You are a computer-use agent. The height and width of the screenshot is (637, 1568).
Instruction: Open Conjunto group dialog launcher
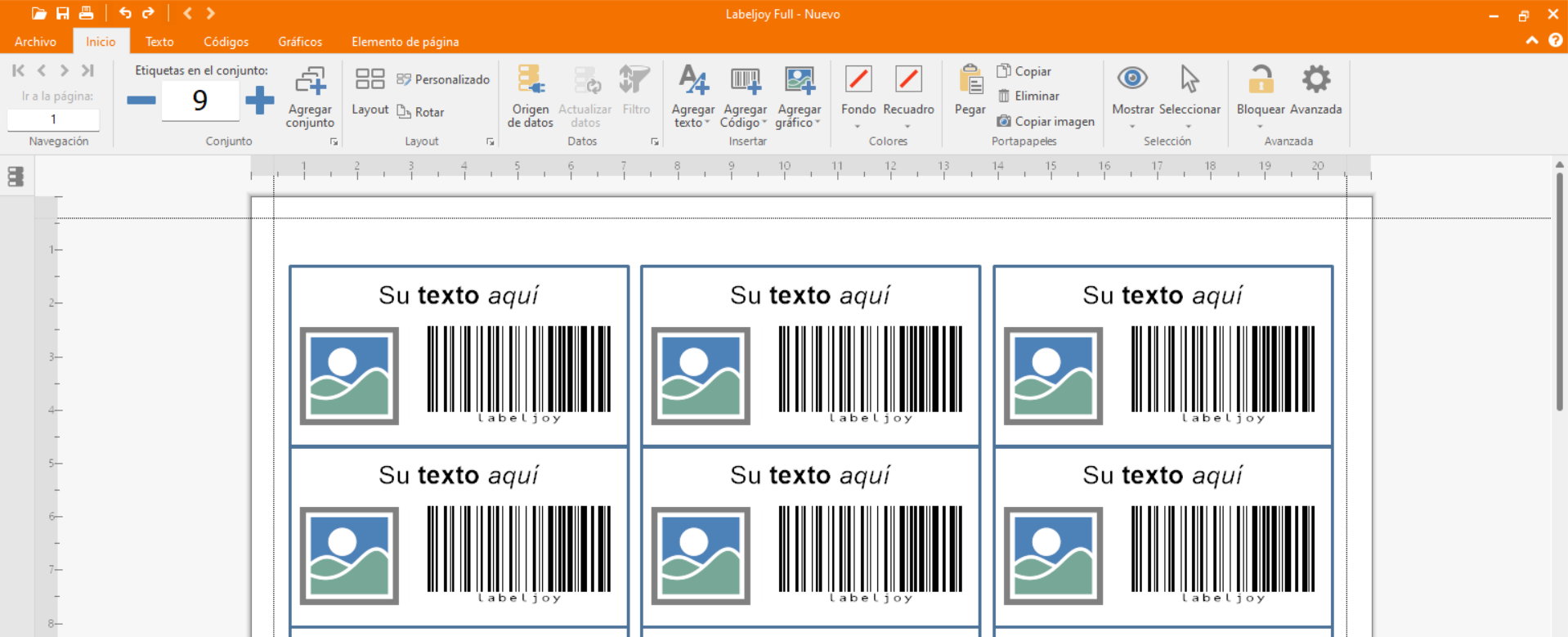334,142
